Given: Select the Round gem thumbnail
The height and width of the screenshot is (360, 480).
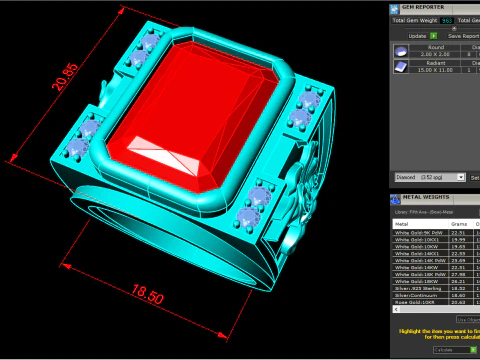Looking at the screenshot, I should [401, 51].
